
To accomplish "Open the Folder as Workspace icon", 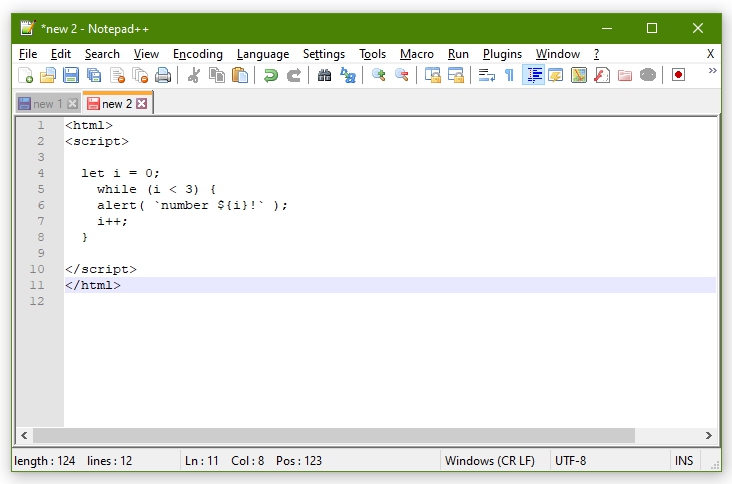I will [625, 75].
